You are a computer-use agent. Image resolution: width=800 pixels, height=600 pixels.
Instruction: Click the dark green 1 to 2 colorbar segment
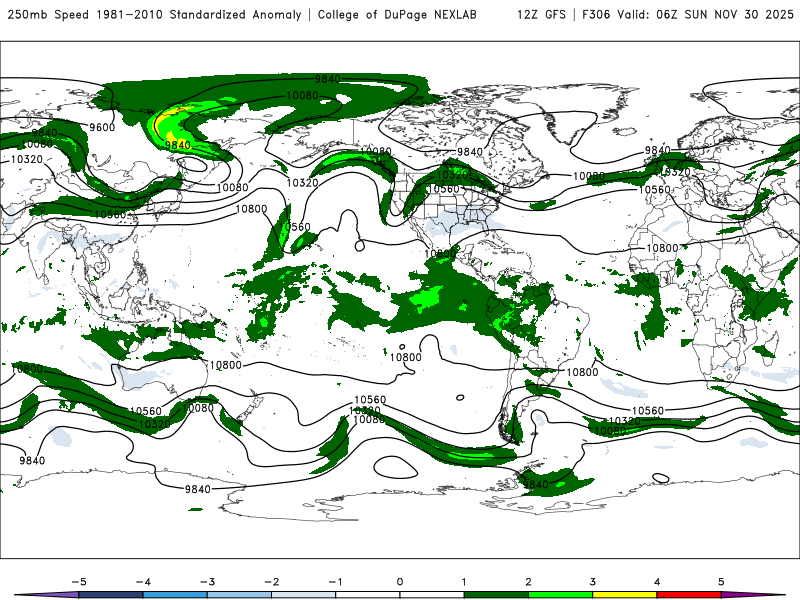[496, 595]
